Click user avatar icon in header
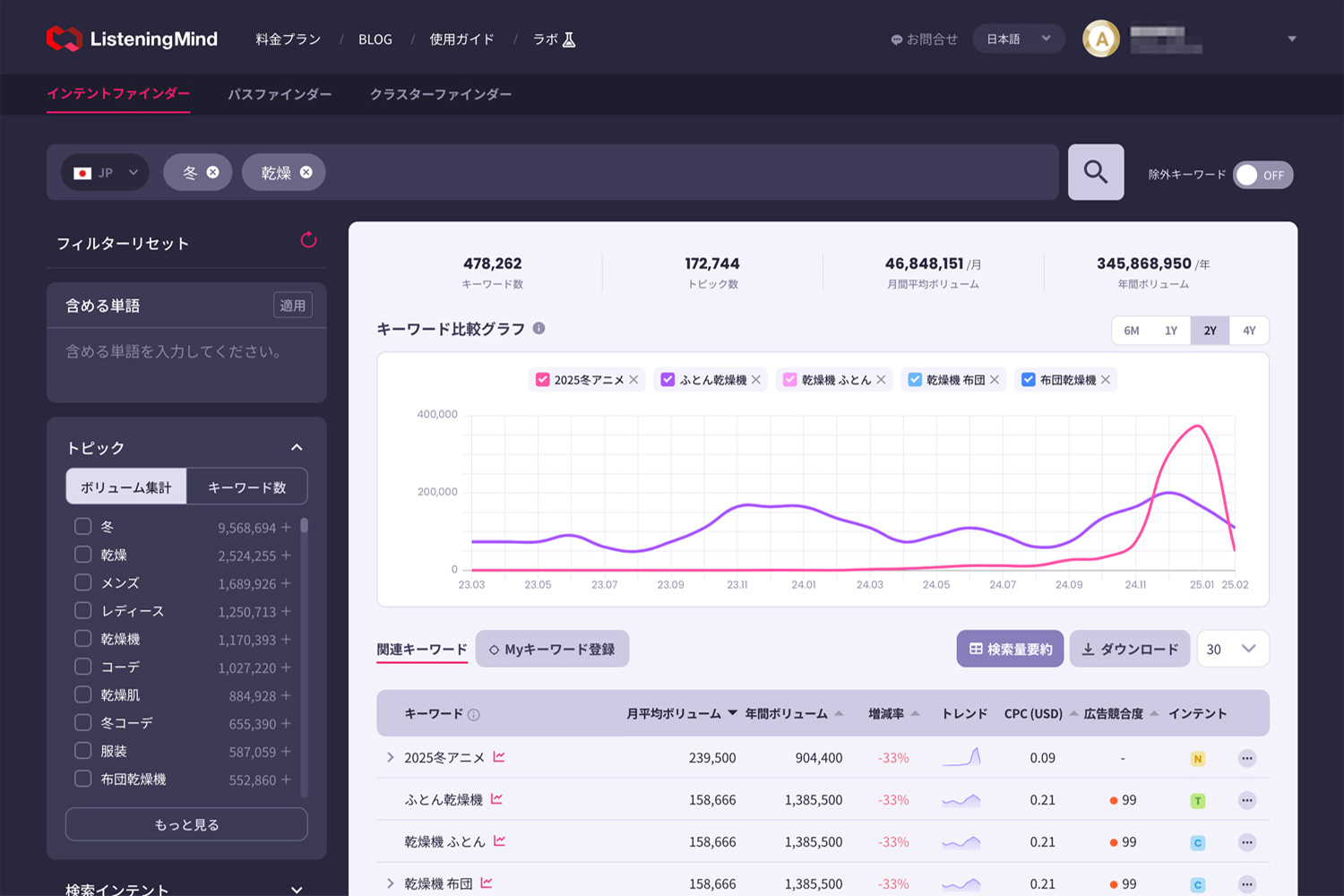Viewport: 1344px width, 896px height. [x=1100, y=39]
